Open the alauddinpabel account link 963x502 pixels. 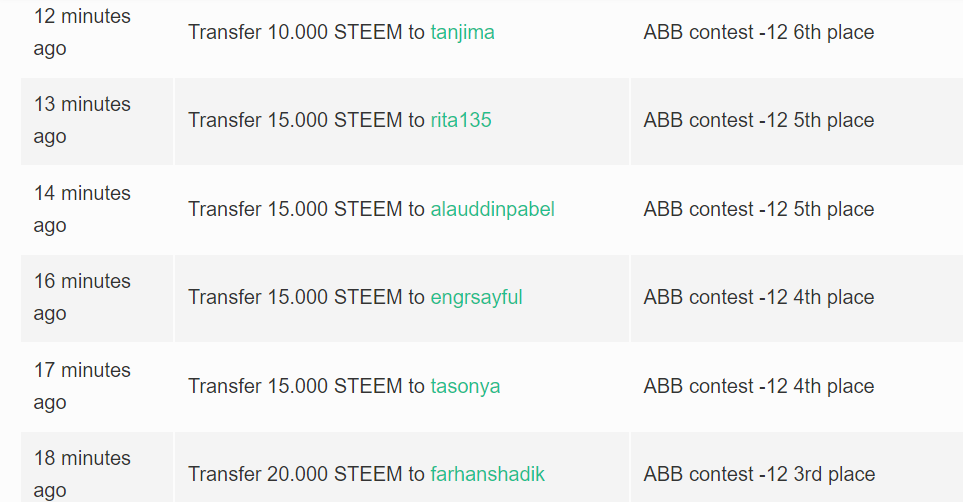(x=493, y=209)
